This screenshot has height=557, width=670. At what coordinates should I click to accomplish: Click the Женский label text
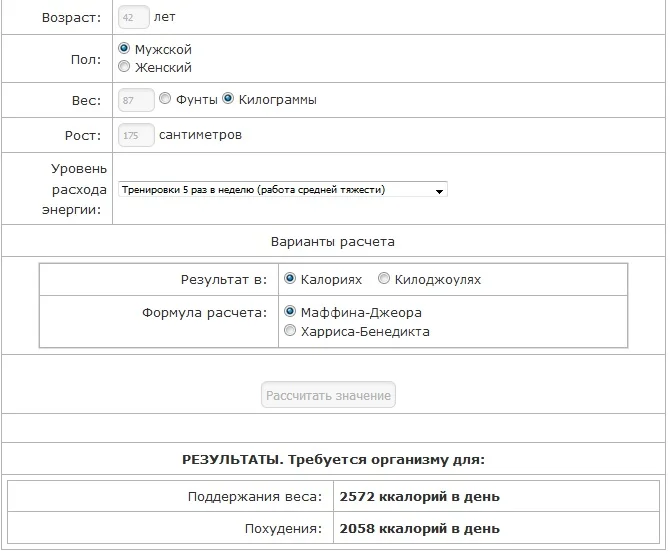pos(163,68)
